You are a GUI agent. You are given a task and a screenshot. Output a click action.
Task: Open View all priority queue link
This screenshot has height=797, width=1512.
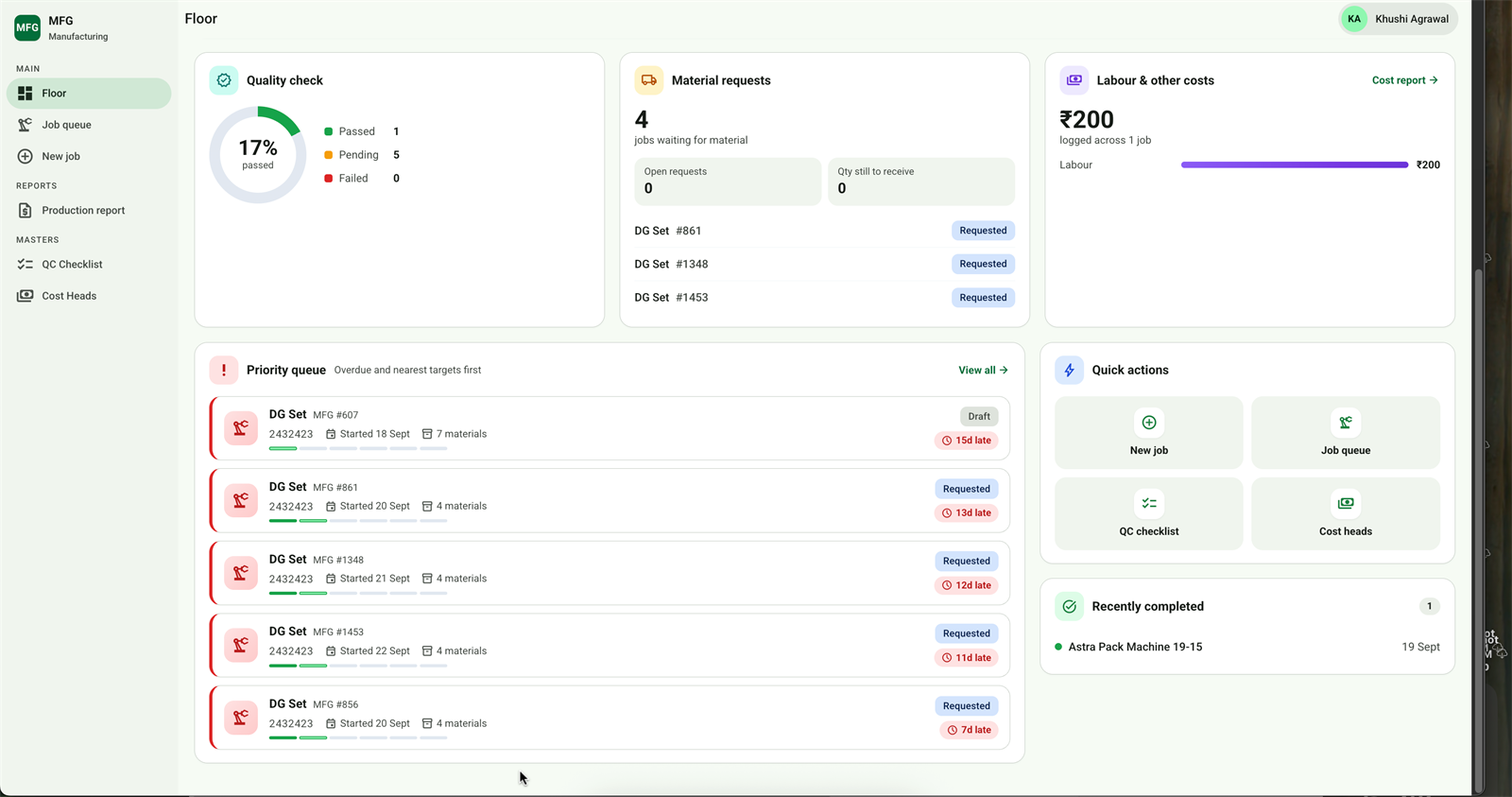pos(984,371)
